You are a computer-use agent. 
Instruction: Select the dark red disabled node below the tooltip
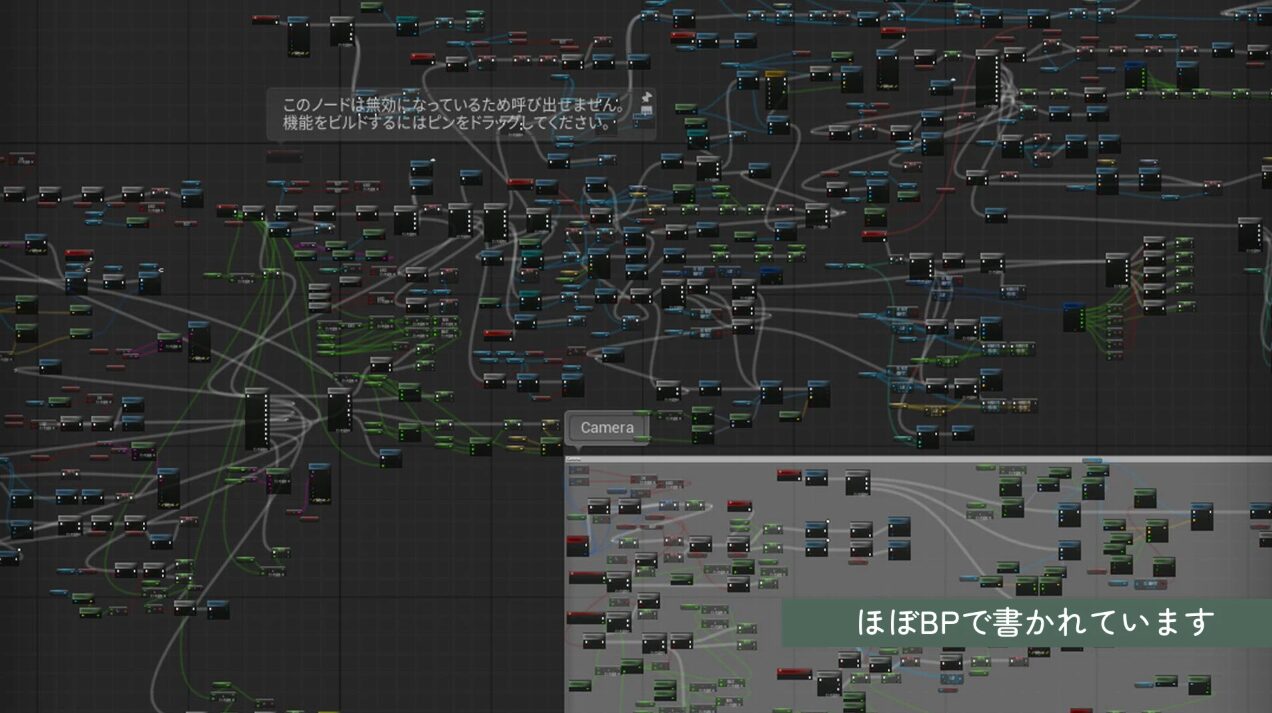(x=283, y=156)
